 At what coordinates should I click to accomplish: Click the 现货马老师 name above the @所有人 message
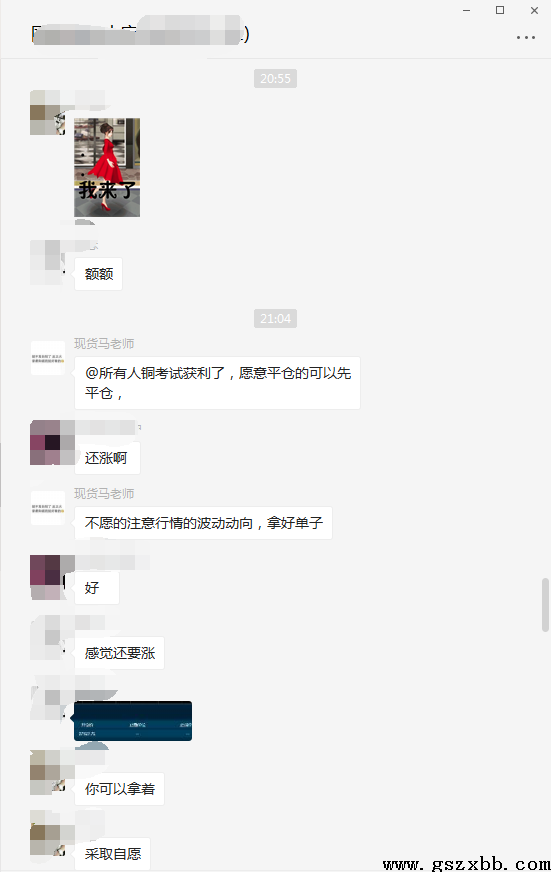pyautogui.click(x=104, y=344)
